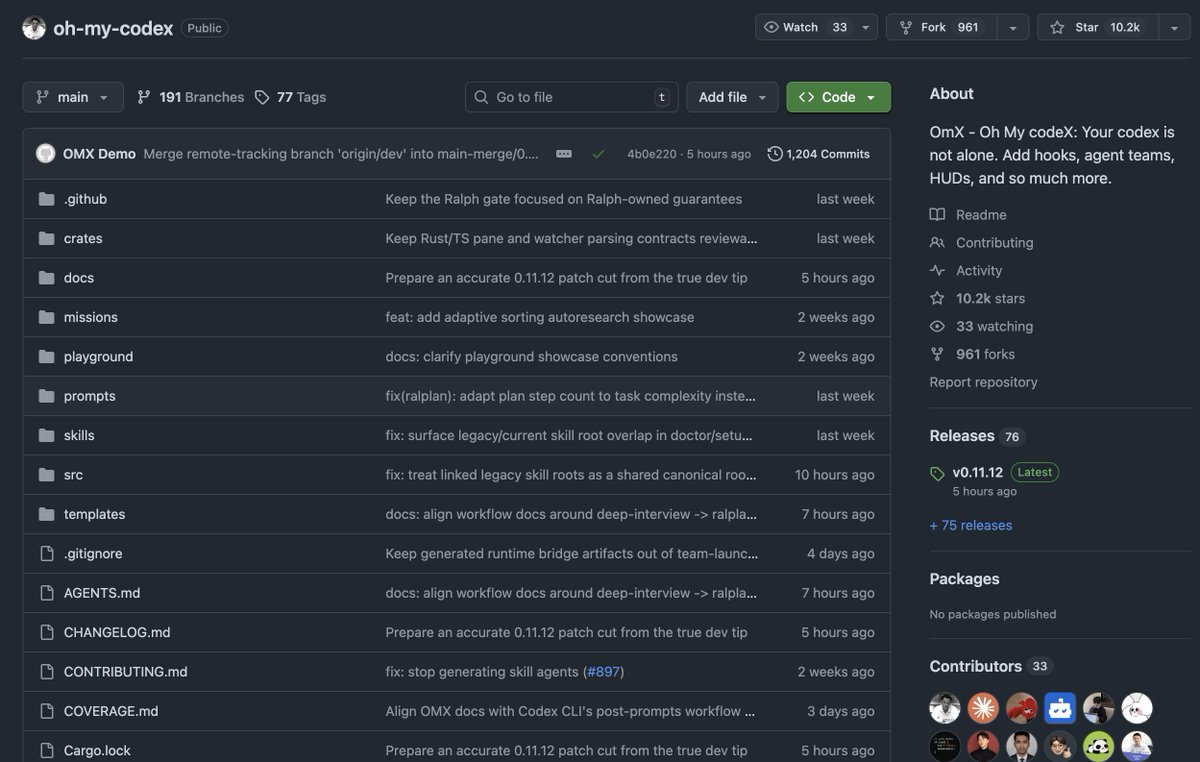This screenshot has height=762, width=1200.
Task: Open the Releases 76 heading
Action: [977, 436]
